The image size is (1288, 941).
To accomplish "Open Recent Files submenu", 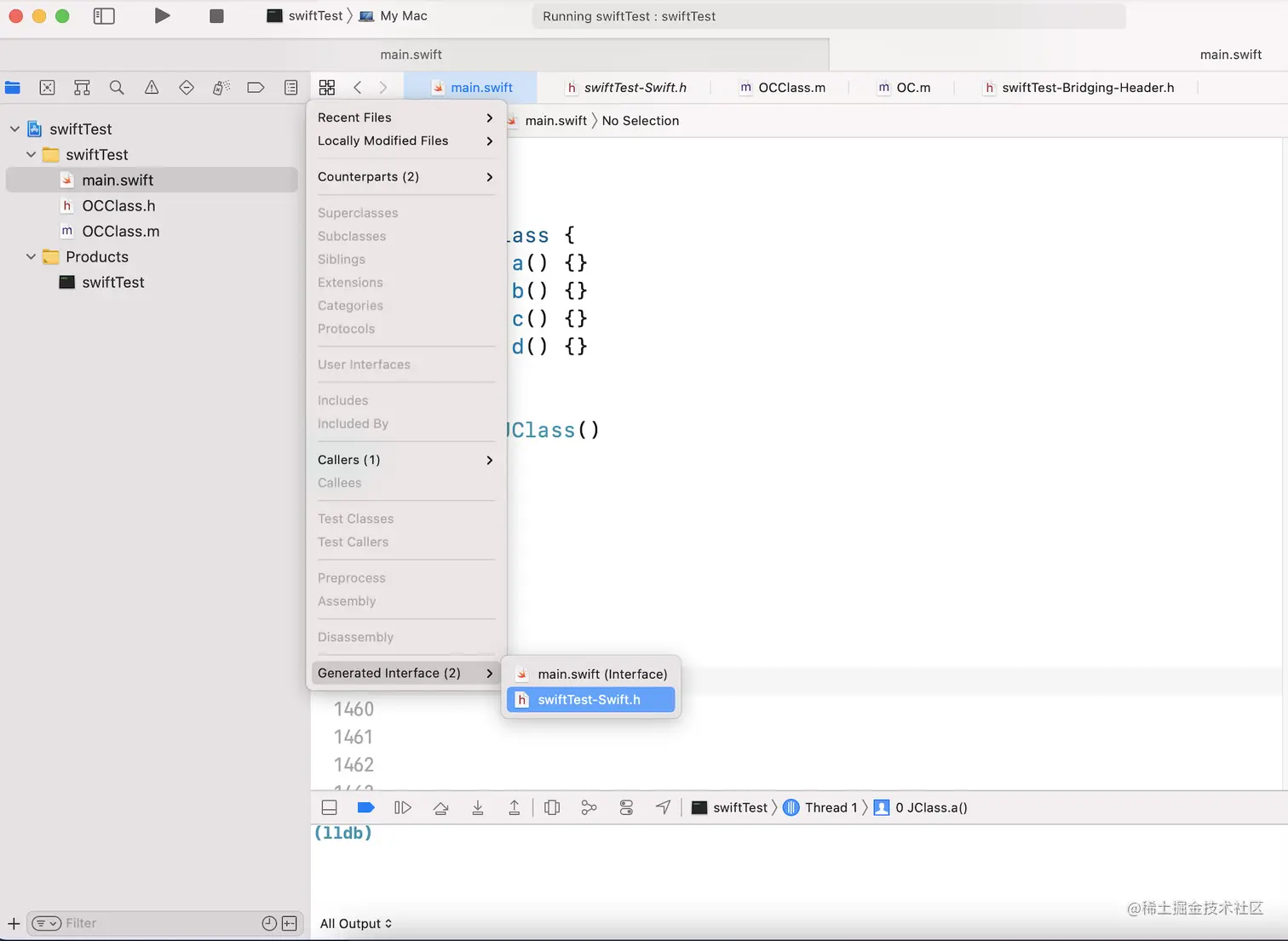I will coord(405,118).
